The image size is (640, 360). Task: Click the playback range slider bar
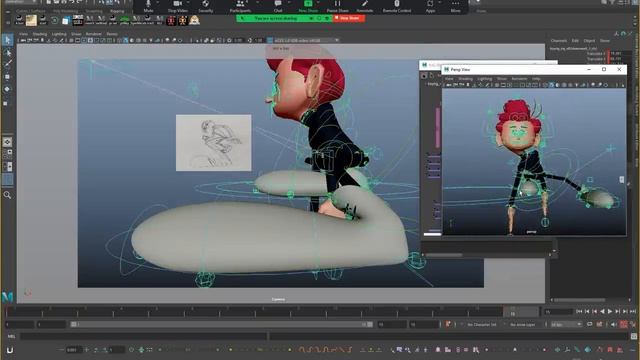[x=221, y=324]
